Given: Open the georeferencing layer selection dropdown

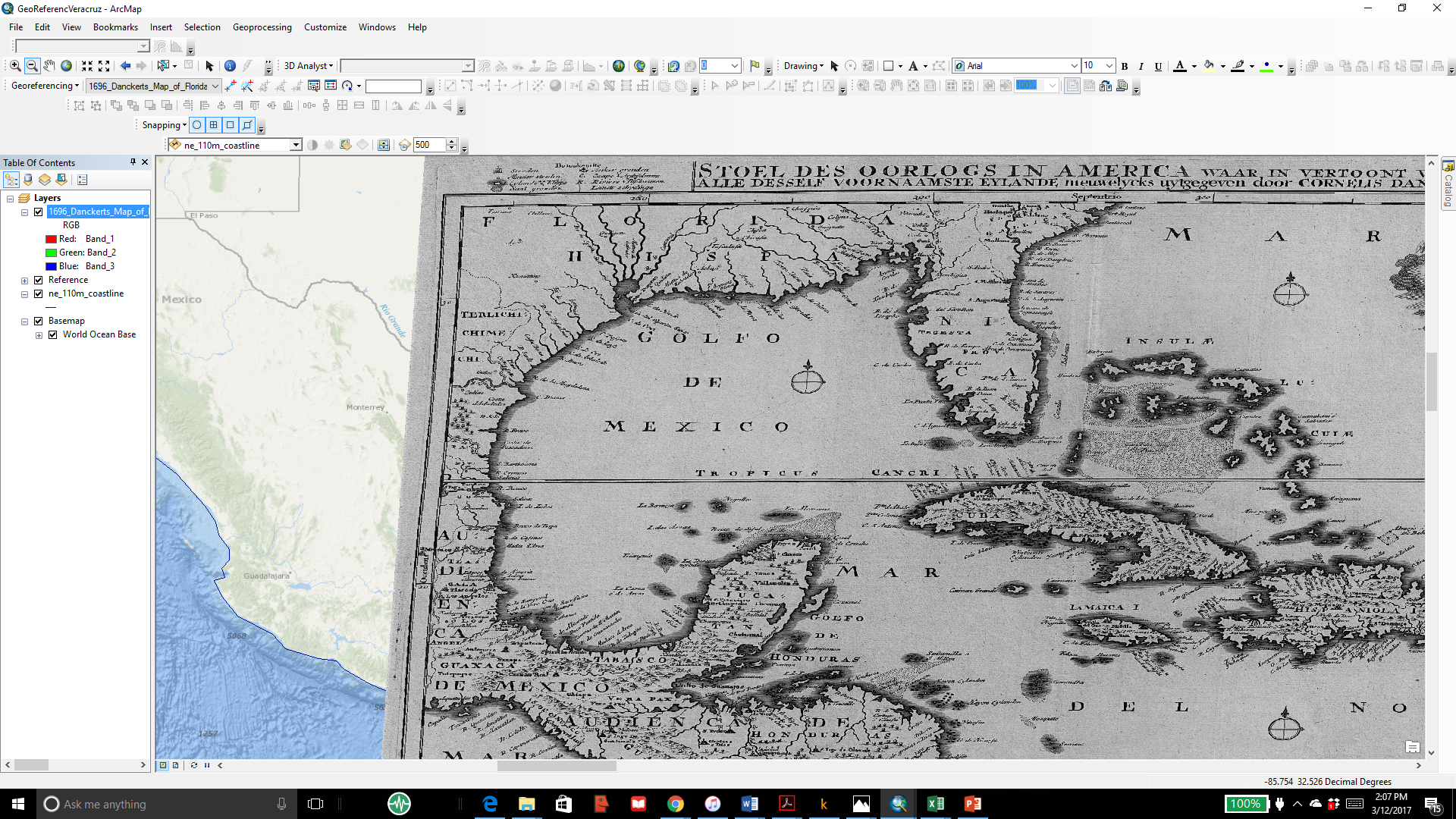Looking at the screenshot, I should (x=215, y=86).
